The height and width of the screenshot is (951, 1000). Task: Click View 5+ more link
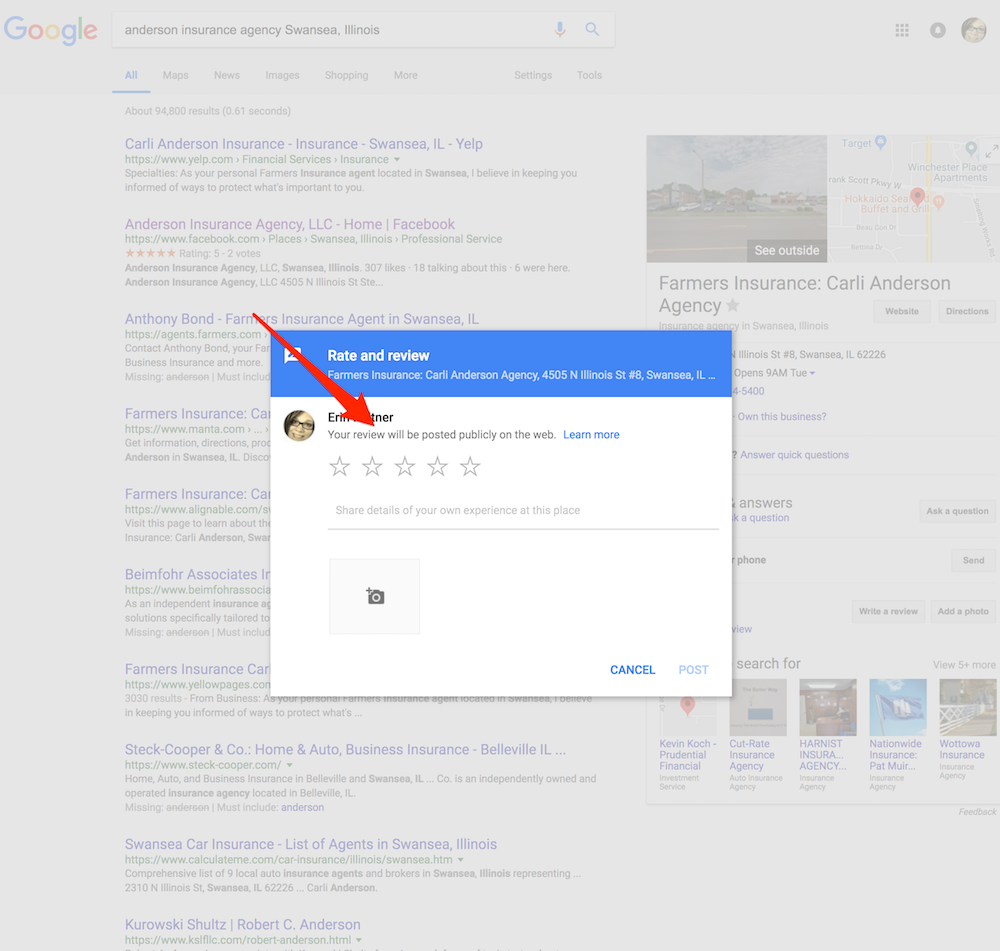(964, 665)
